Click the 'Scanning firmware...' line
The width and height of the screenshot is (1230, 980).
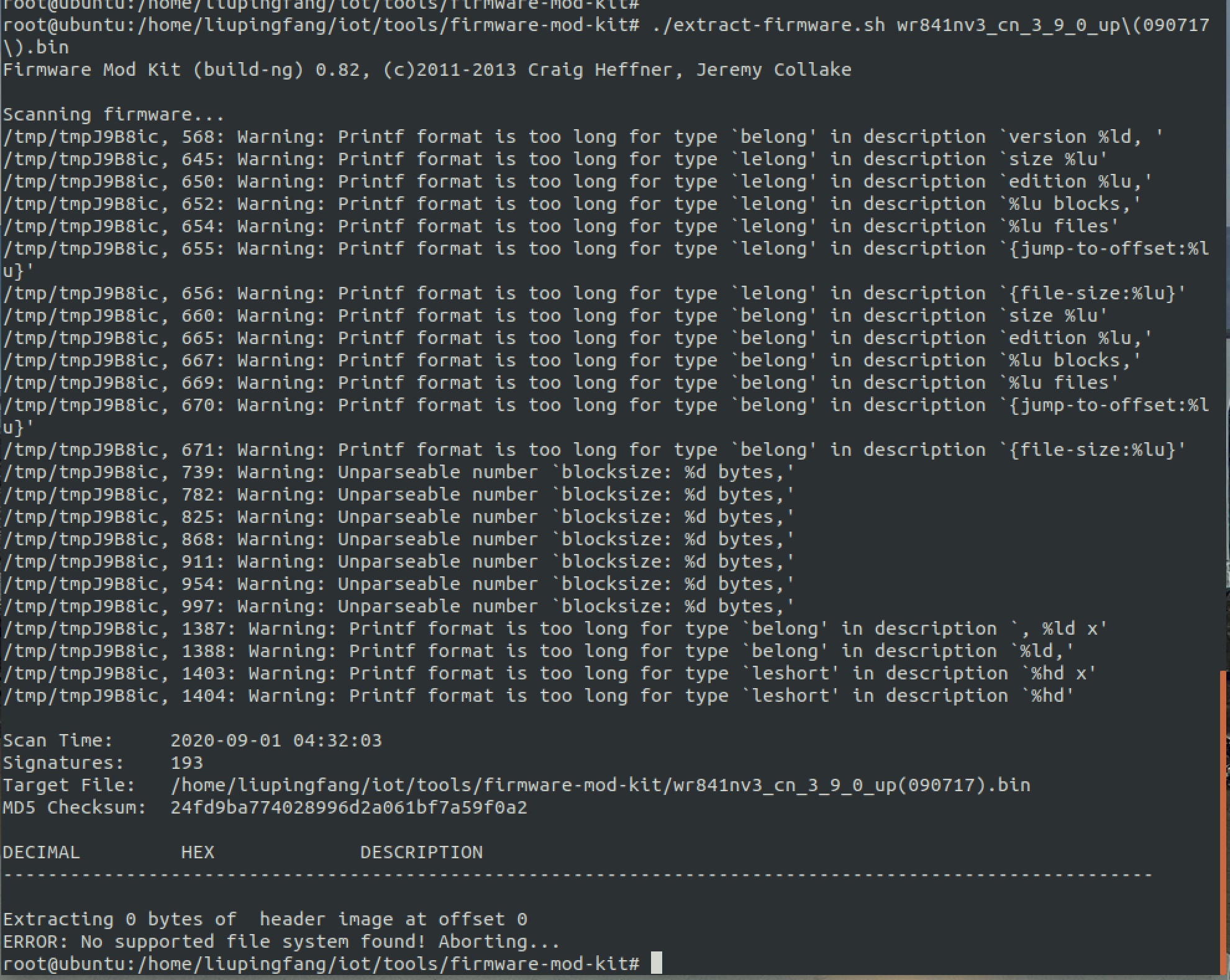(x=114, y=114)
